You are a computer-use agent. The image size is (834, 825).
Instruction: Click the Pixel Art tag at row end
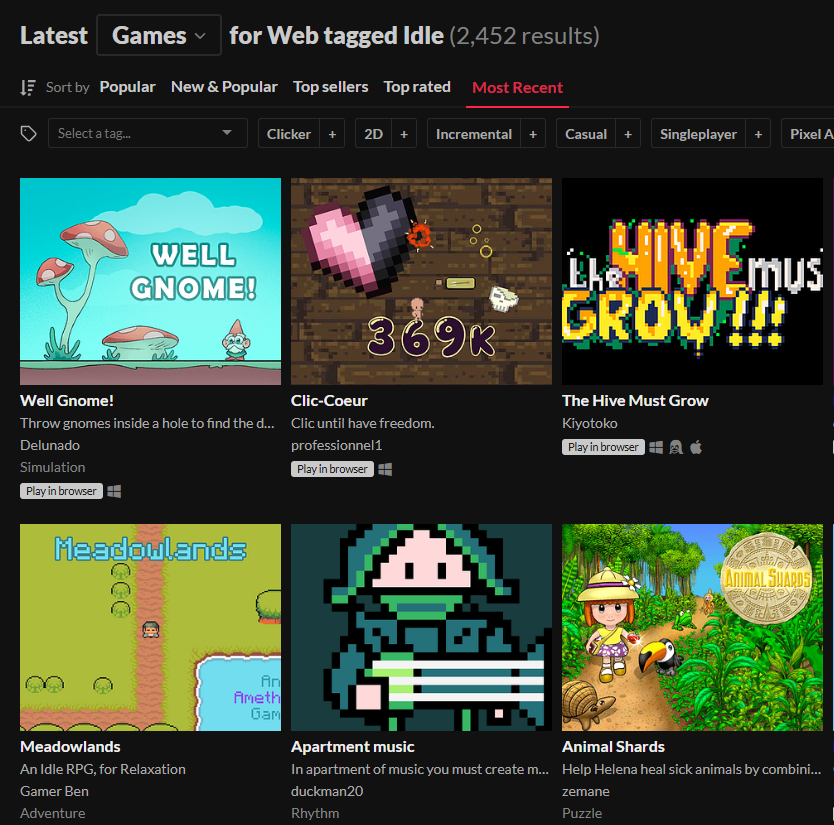point(808,134)
